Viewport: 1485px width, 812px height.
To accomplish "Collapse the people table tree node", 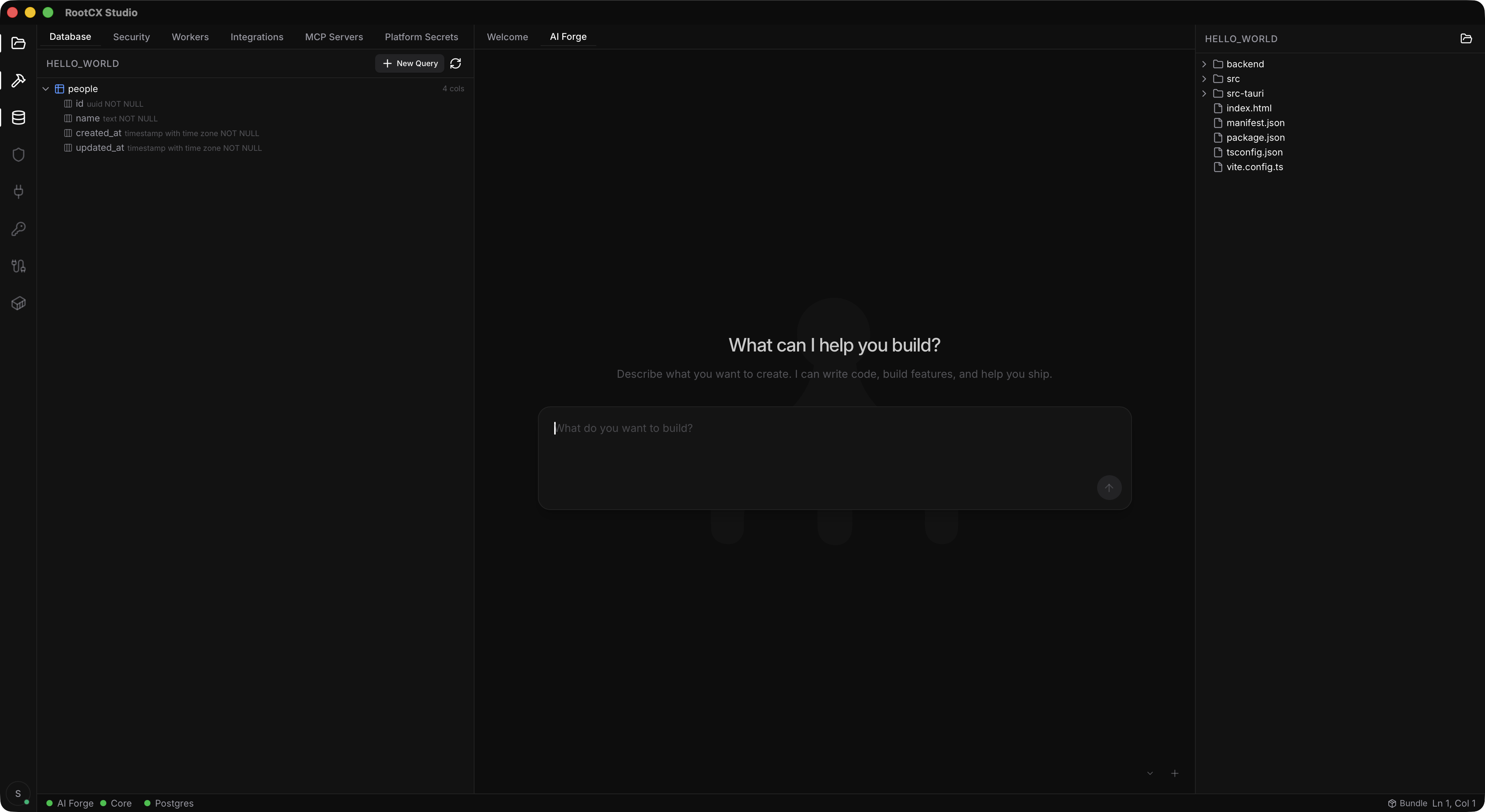I will tap(46, 89).
